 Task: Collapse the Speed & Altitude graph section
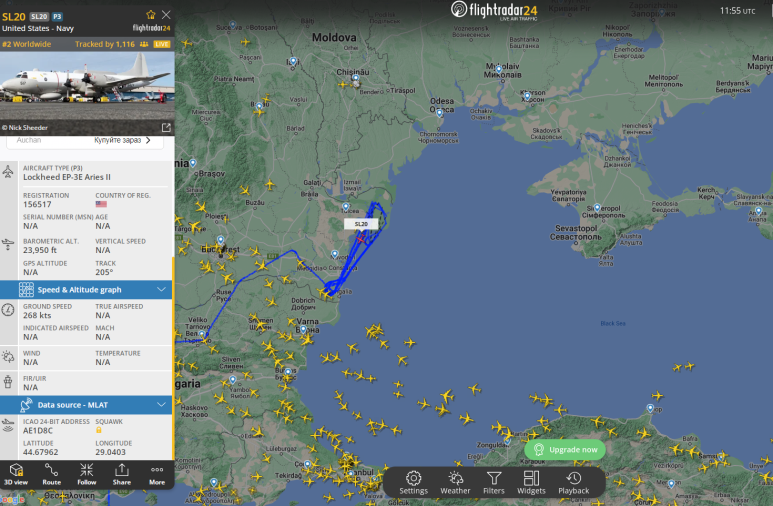[x=161, y=289]
